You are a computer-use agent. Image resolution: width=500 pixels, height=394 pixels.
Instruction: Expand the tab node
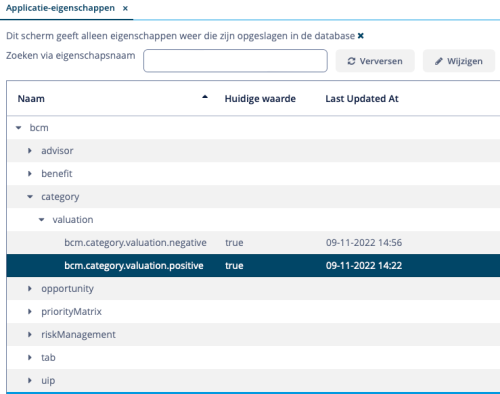(30, 358)
